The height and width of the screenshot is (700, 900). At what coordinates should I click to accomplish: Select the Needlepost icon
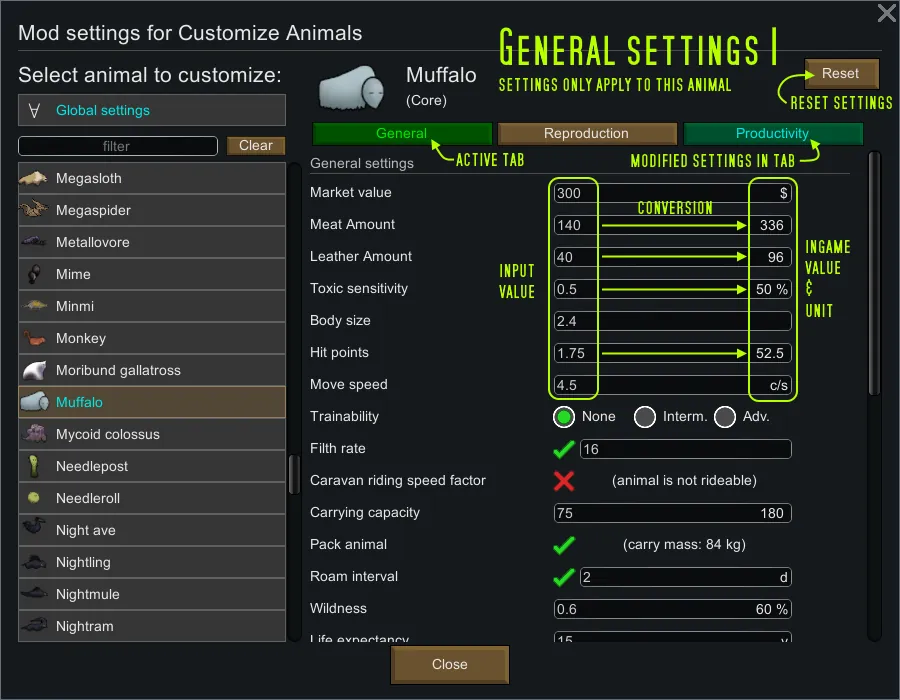[x=33, y=466]
